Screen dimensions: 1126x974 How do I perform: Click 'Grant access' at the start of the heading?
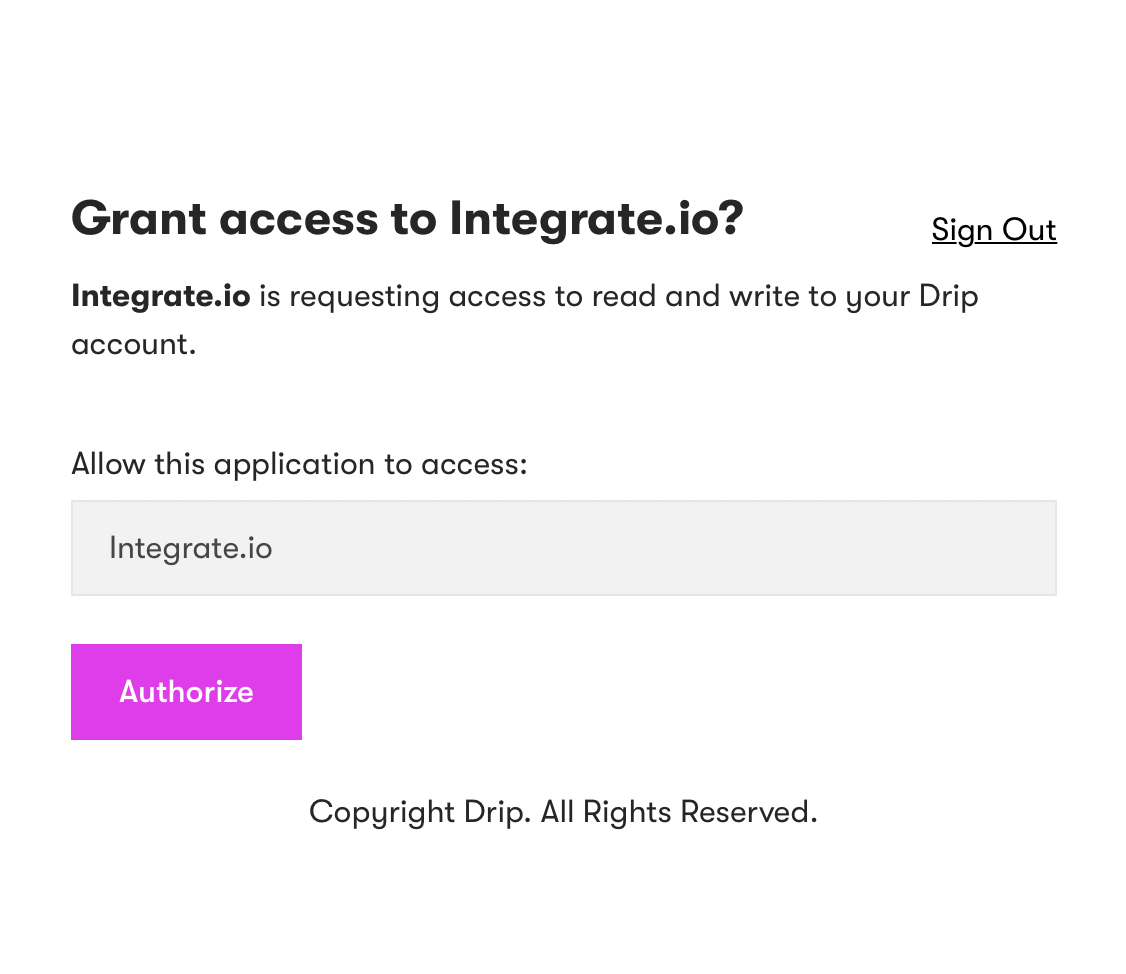[x=225, y=218]
